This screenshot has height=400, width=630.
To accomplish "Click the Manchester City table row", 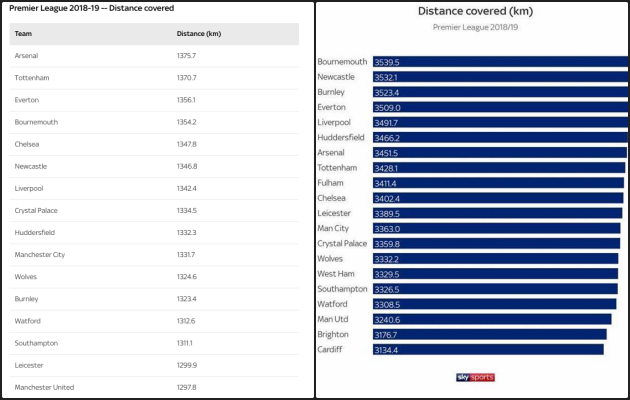I will coord(155,254).
